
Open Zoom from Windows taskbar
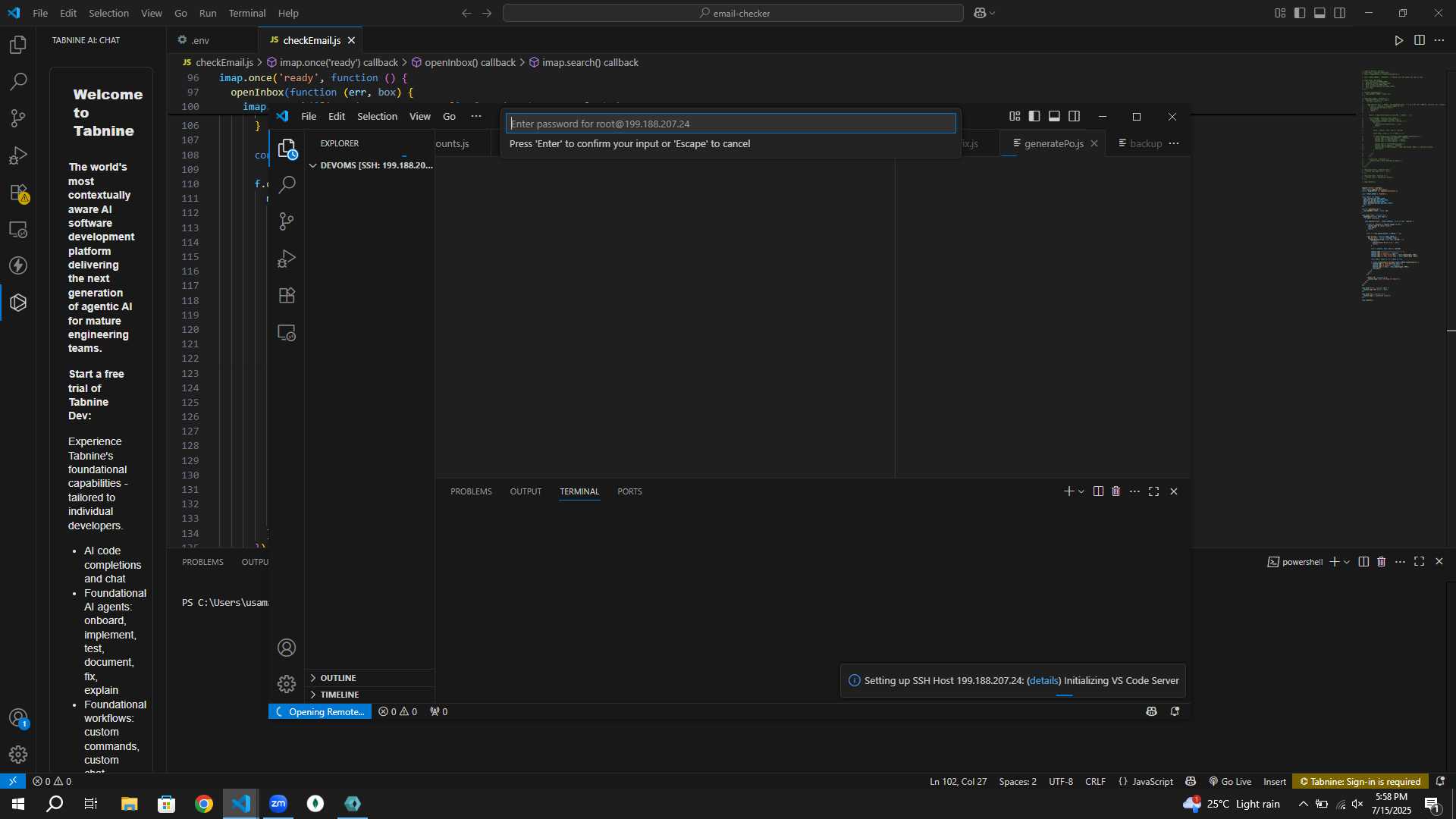[x=278, y=804]
